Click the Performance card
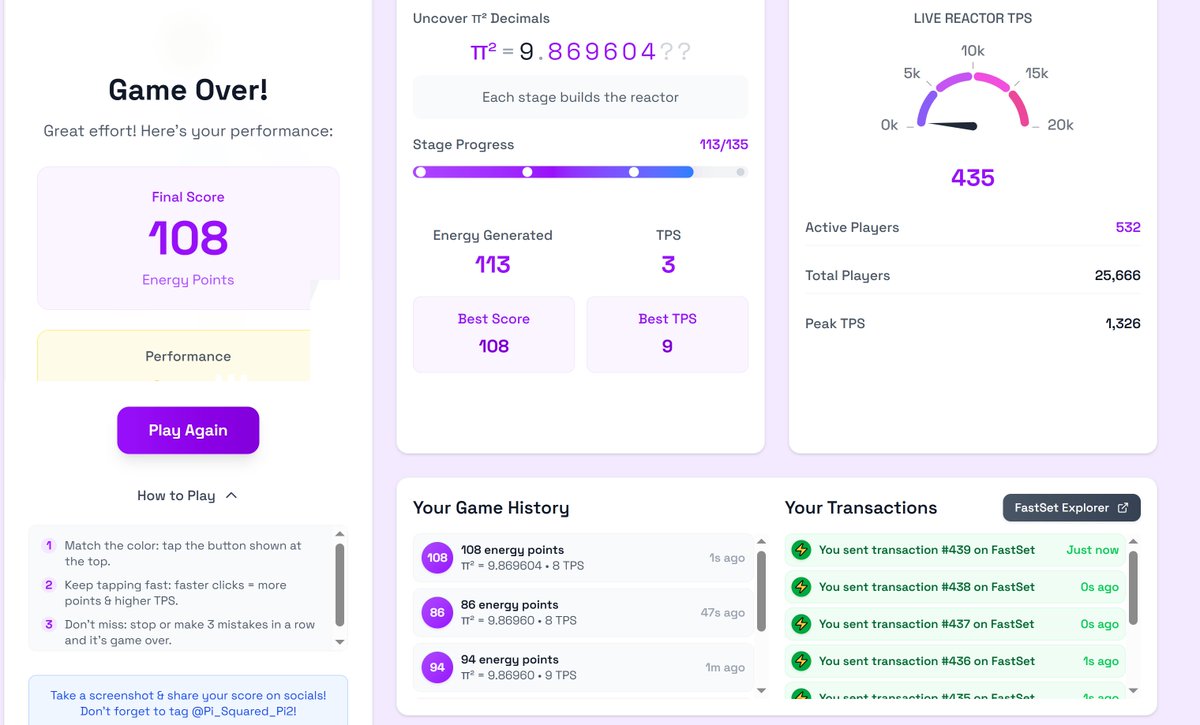 (174, 356)
